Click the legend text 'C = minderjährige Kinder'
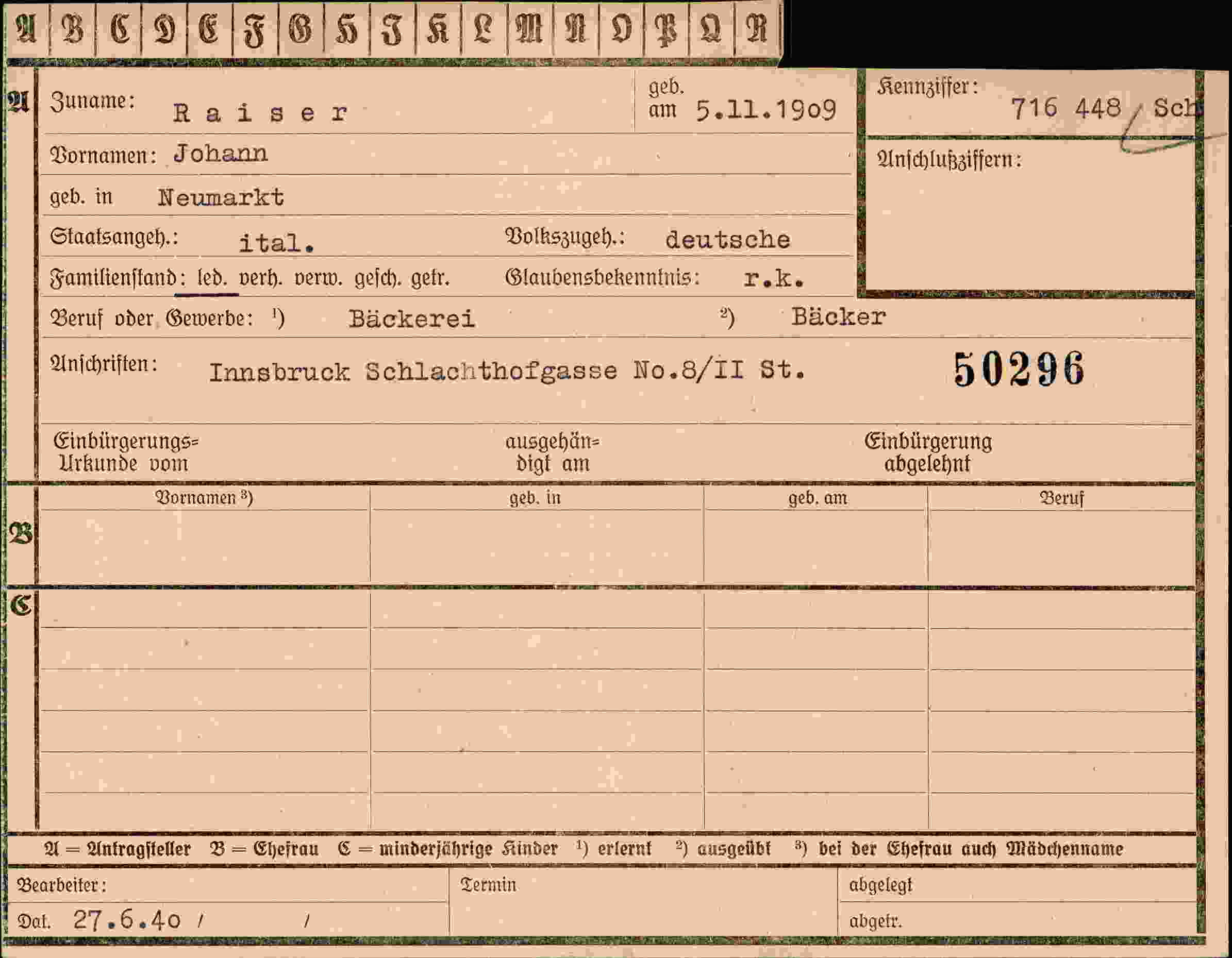Screen dimensions: 1232x958 click(x=448, y=849)
